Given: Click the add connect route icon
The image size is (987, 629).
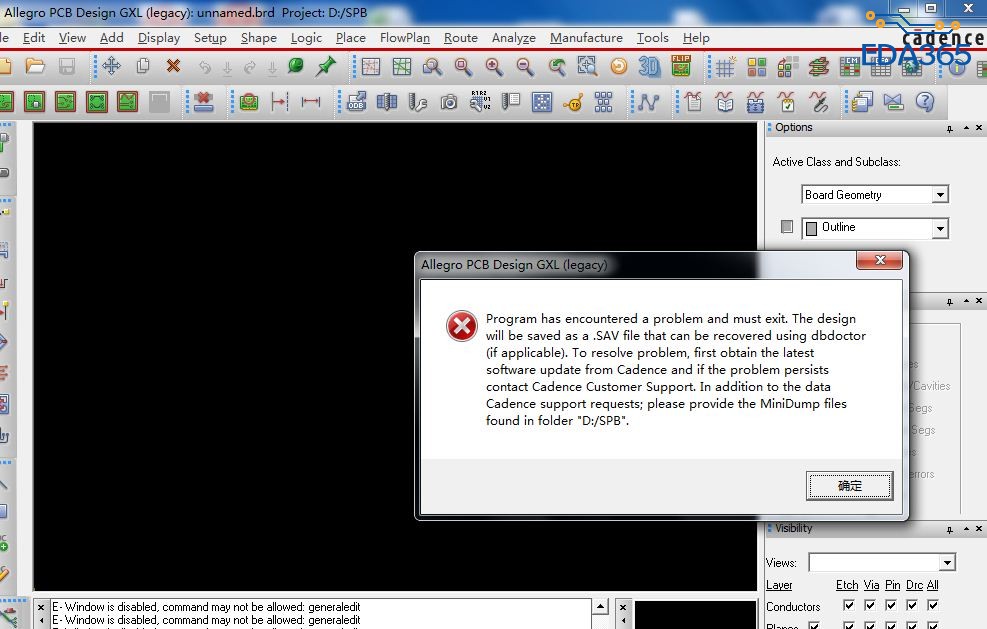Looking at the screenshot, I should pos(648,102).
